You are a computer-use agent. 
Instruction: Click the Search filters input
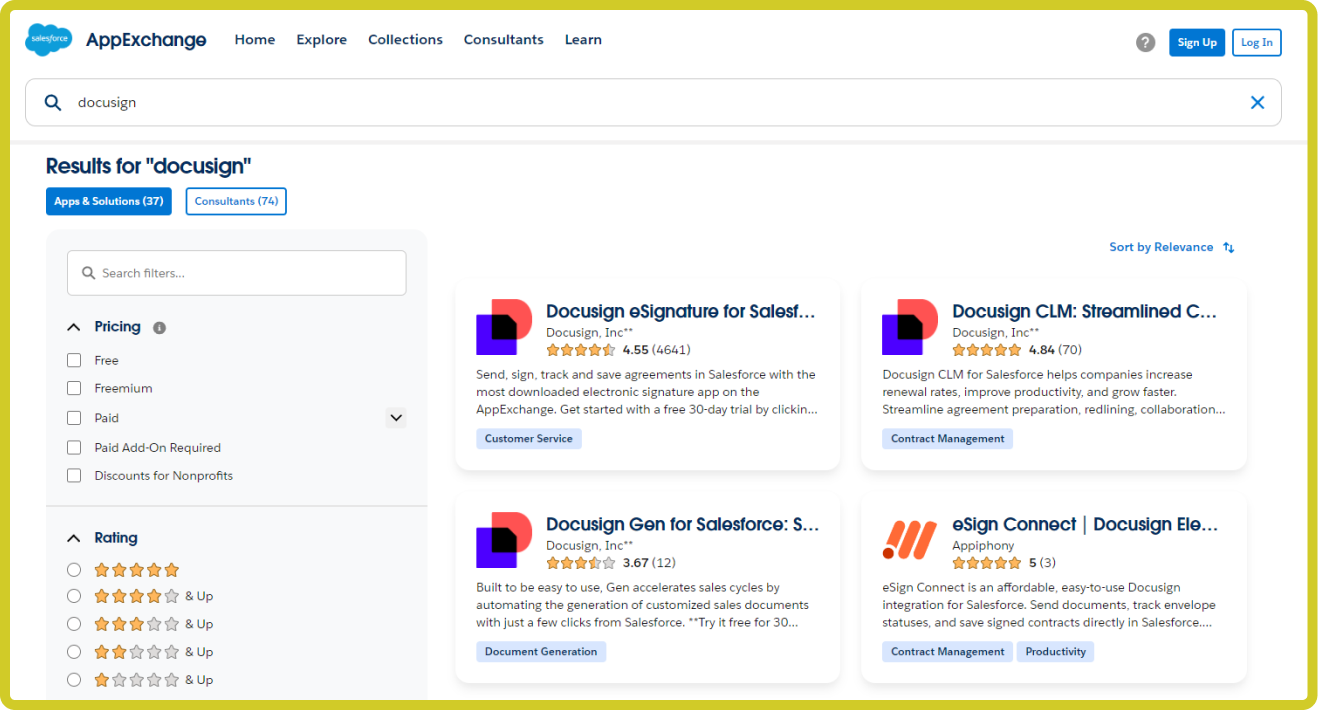click(x=237, y=273)
